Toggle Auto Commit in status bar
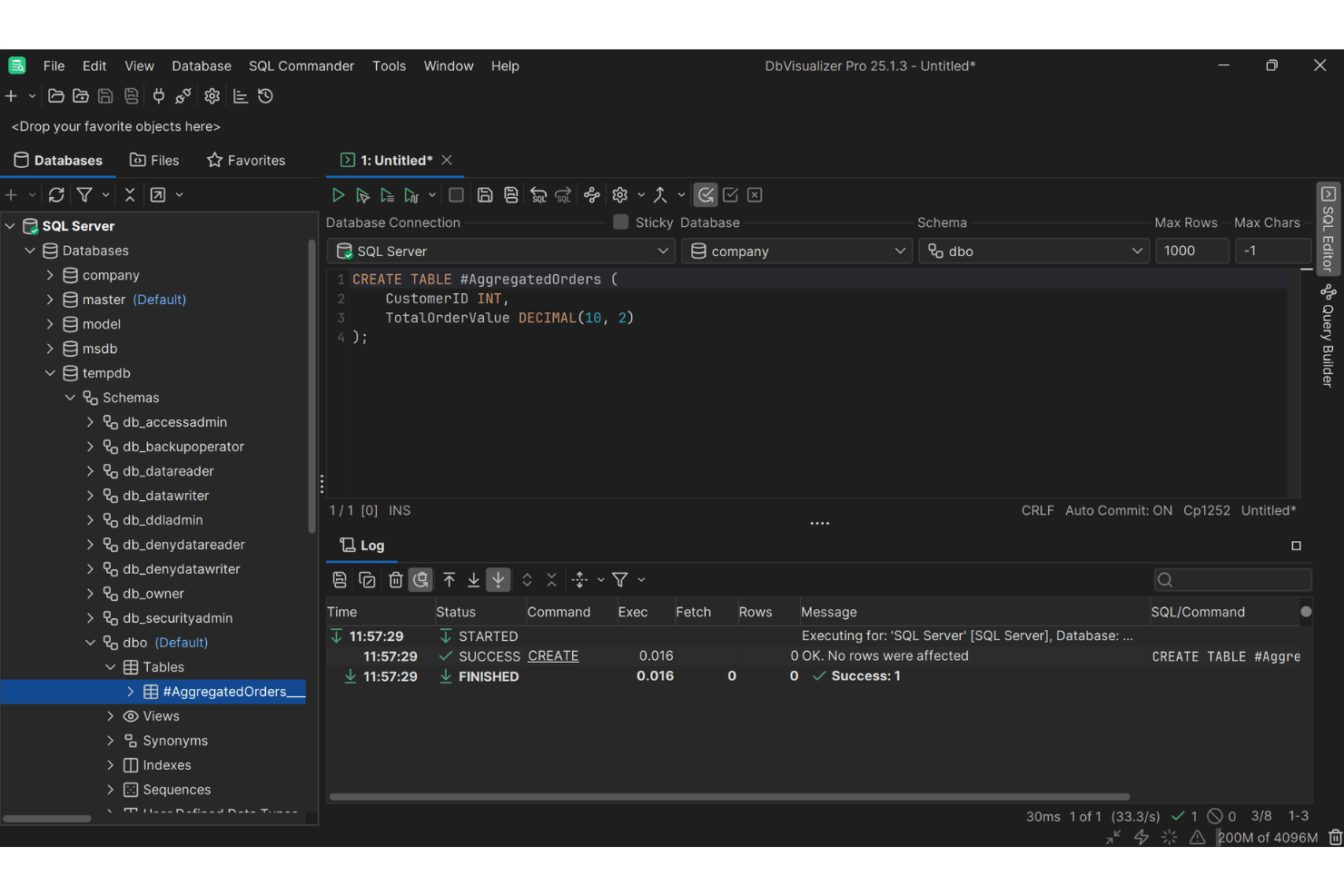This screenshot has width=1344, height=896. (1119, 510)
